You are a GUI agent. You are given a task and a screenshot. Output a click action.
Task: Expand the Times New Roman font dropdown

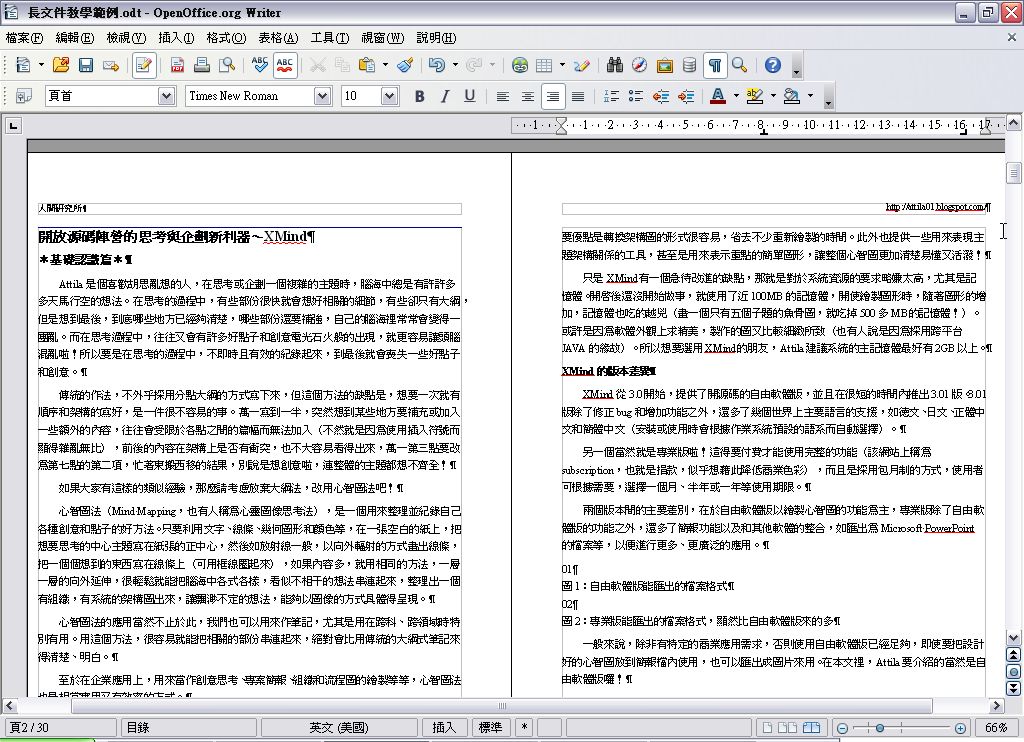323,96
